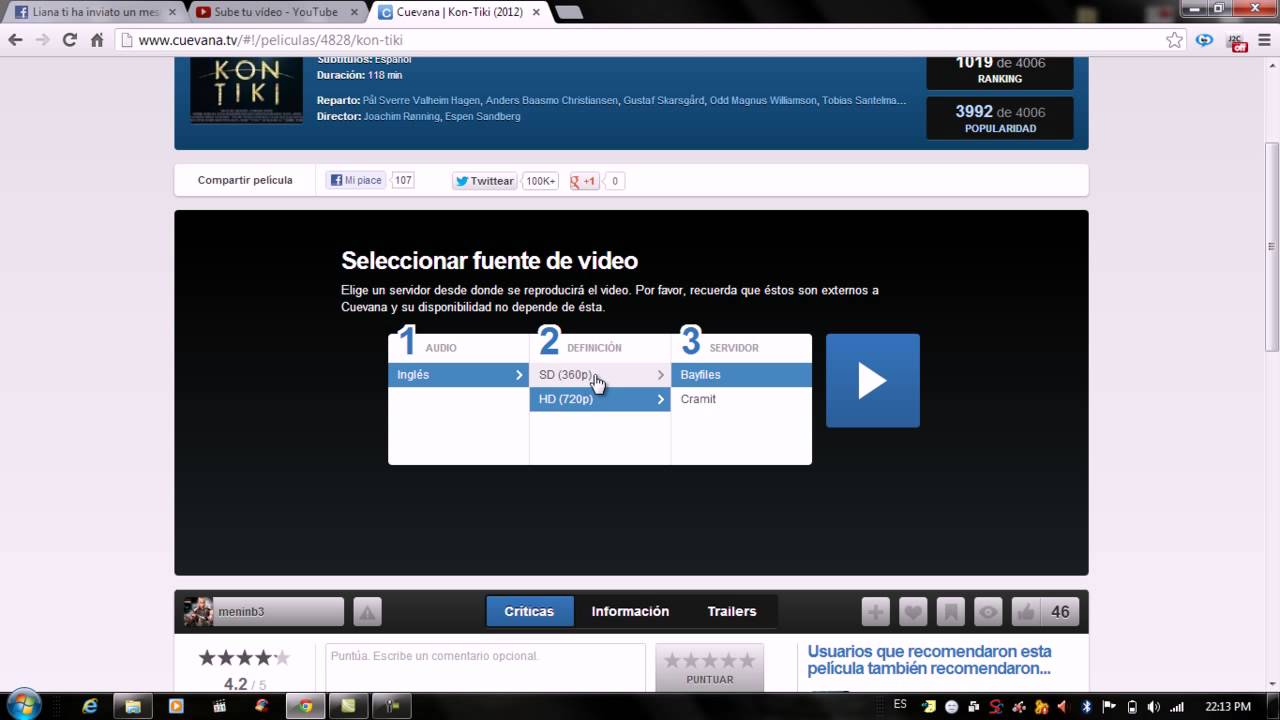
Task: Expand chevron on the Inglés row
Action: point(519,375)
